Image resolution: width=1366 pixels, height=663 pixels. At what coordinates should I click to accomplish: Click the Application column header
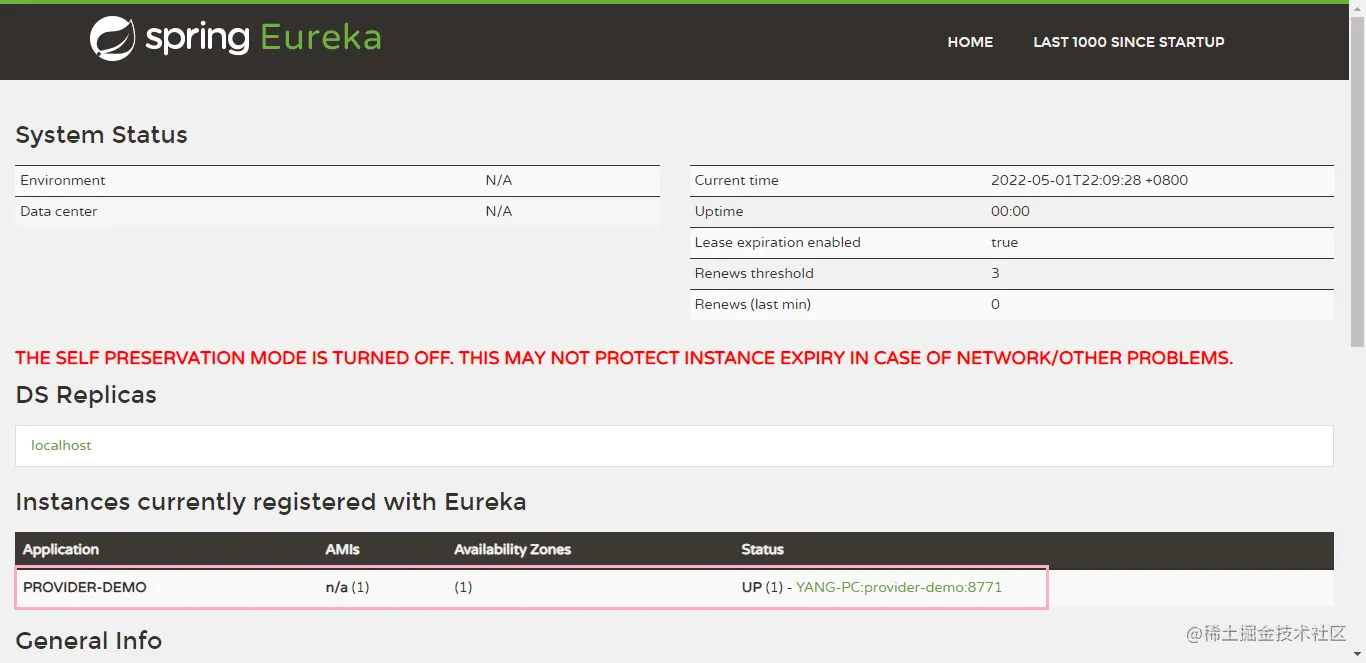(x=61, y=549)
